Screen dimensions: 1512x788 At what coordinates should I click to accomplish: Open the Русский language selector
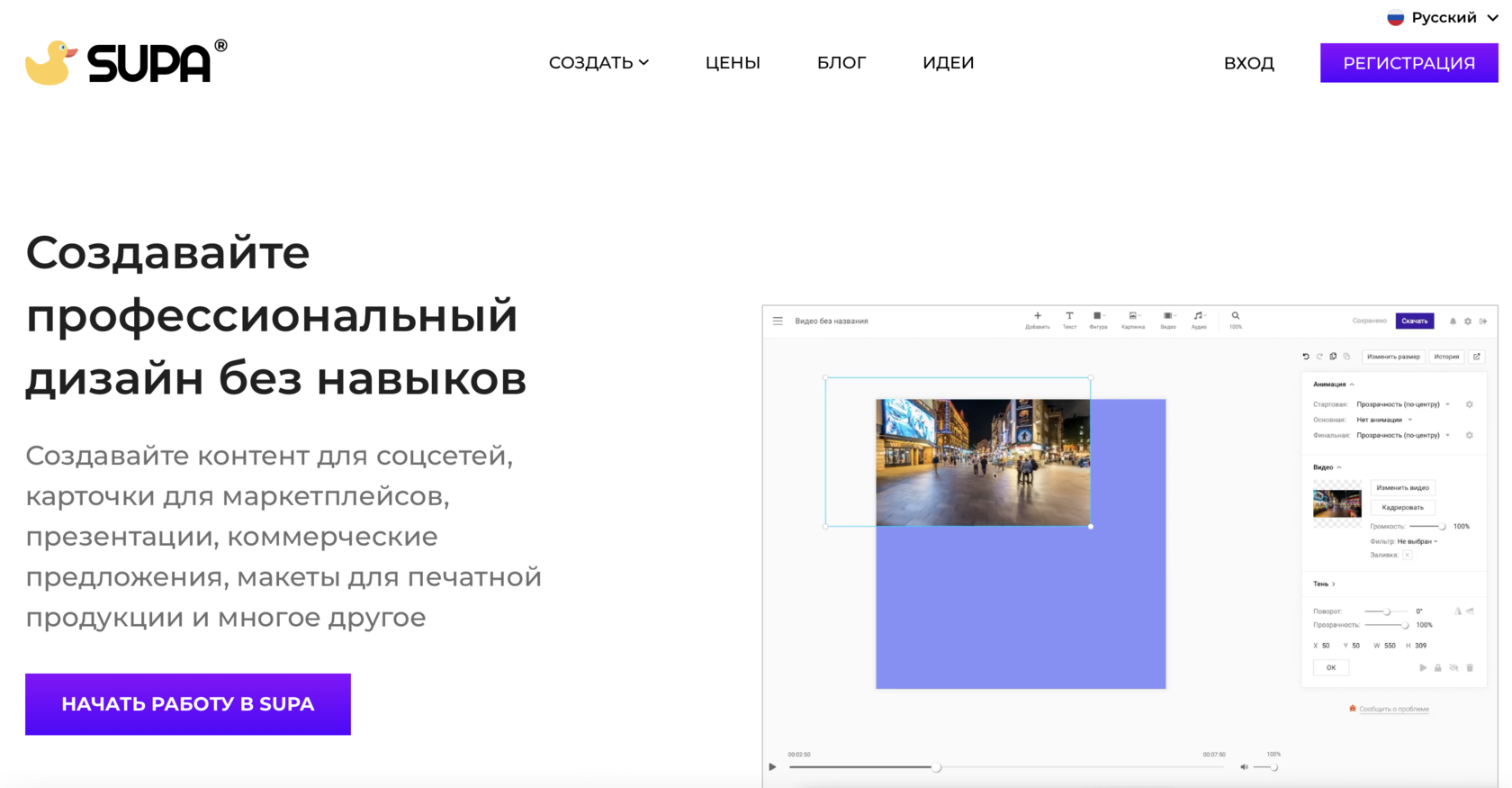click(1443, 17)
